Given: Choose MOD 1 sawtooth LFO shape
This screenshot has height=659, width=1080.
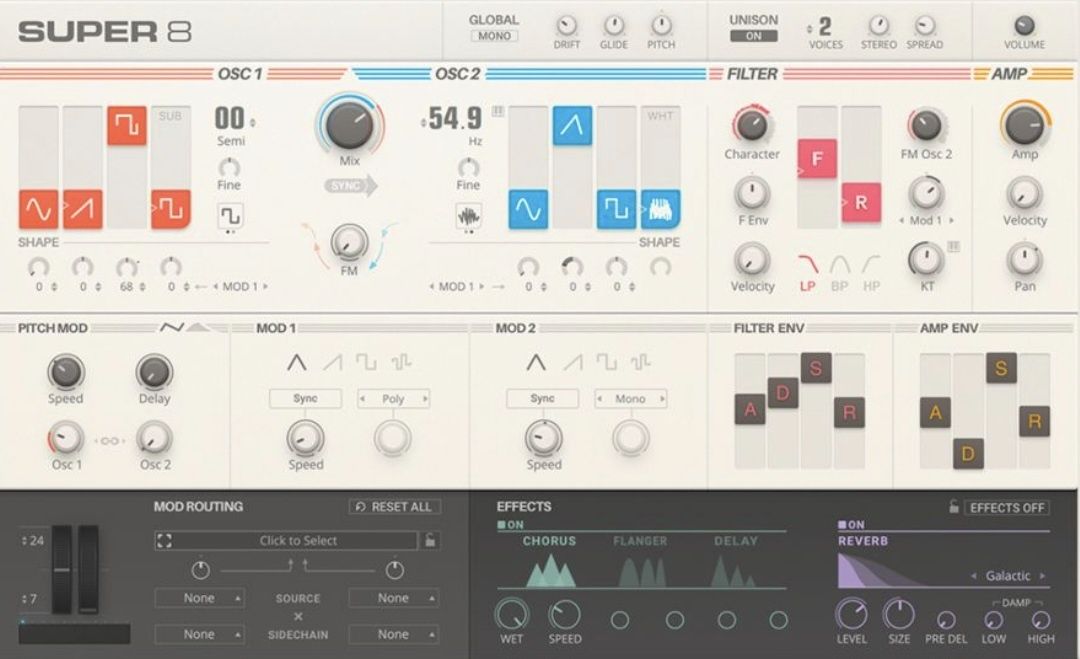Looking at the screenshot, I should (333, 362).
